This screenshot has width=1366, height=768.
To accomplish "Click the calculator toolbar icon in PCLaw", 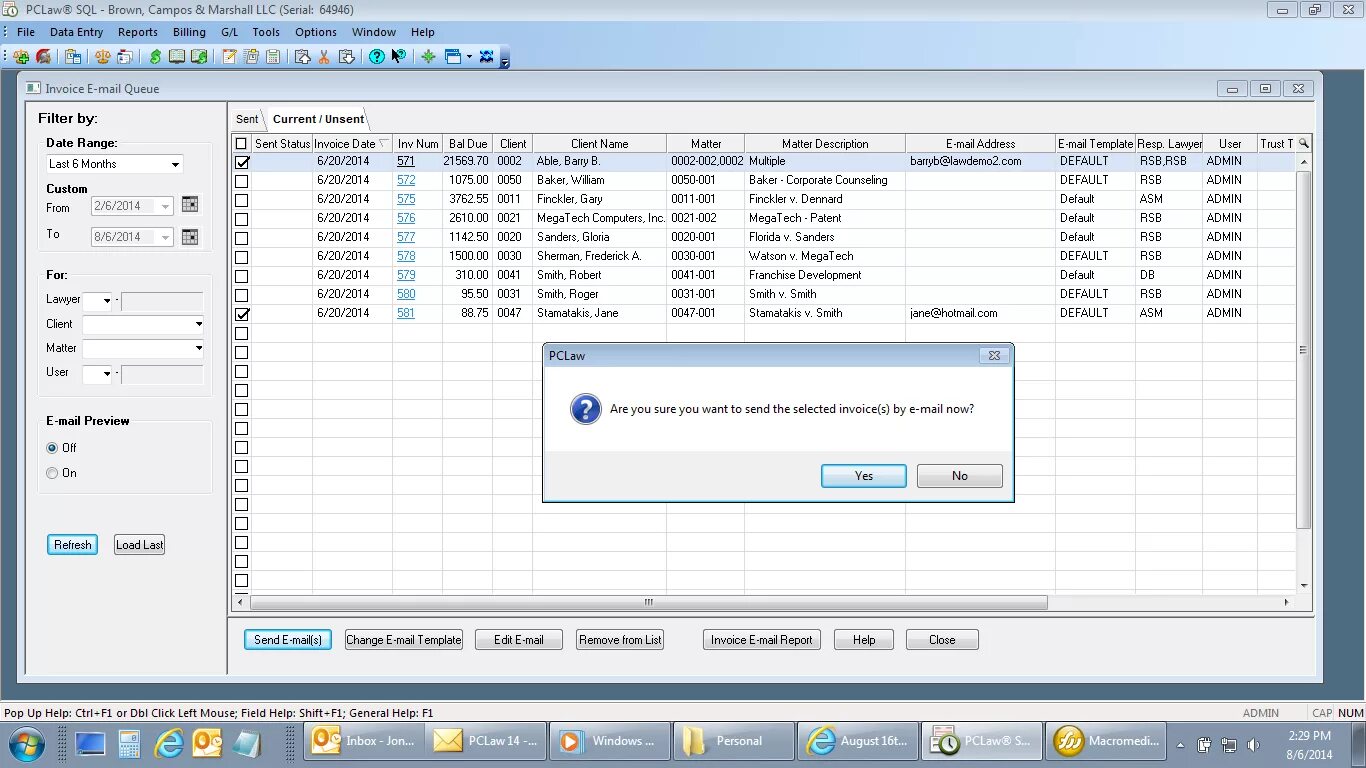I will coord(273,57).
